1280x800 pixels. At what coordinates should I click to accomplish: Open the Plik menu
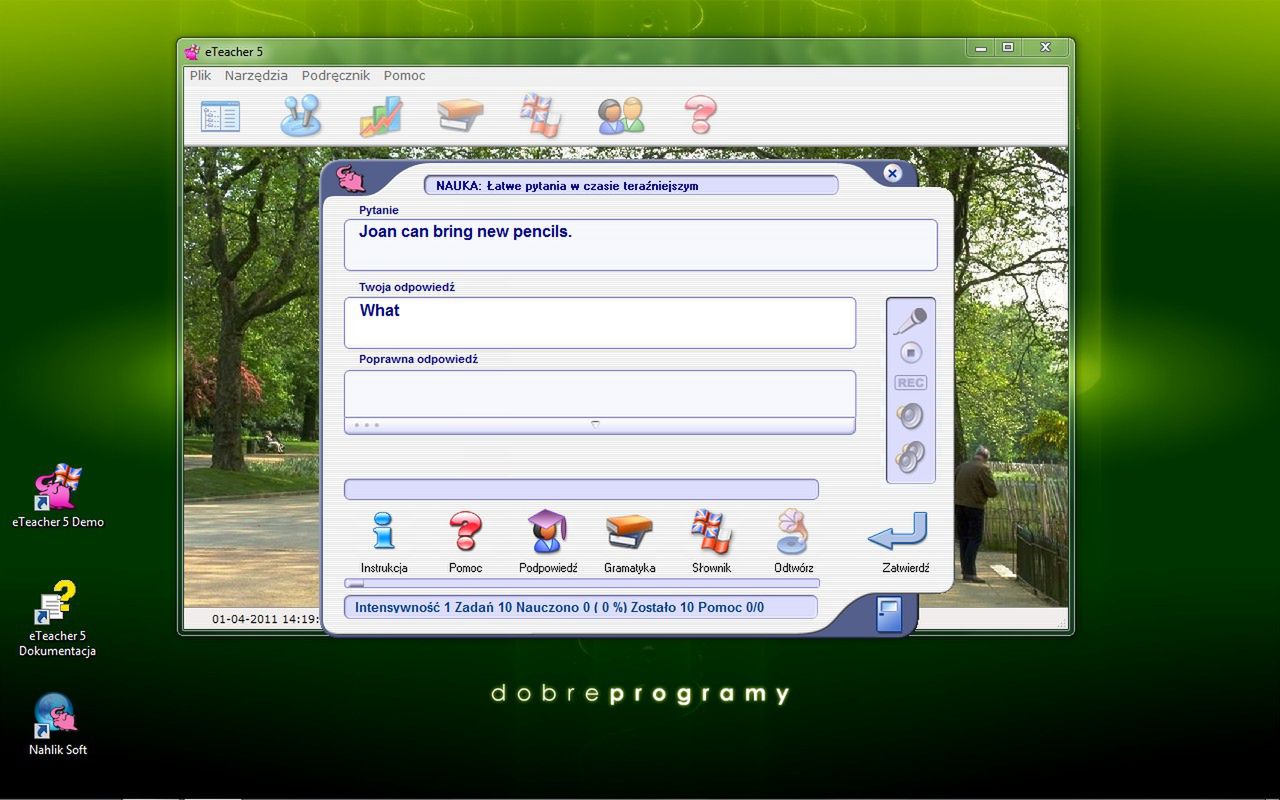point(200,75)
